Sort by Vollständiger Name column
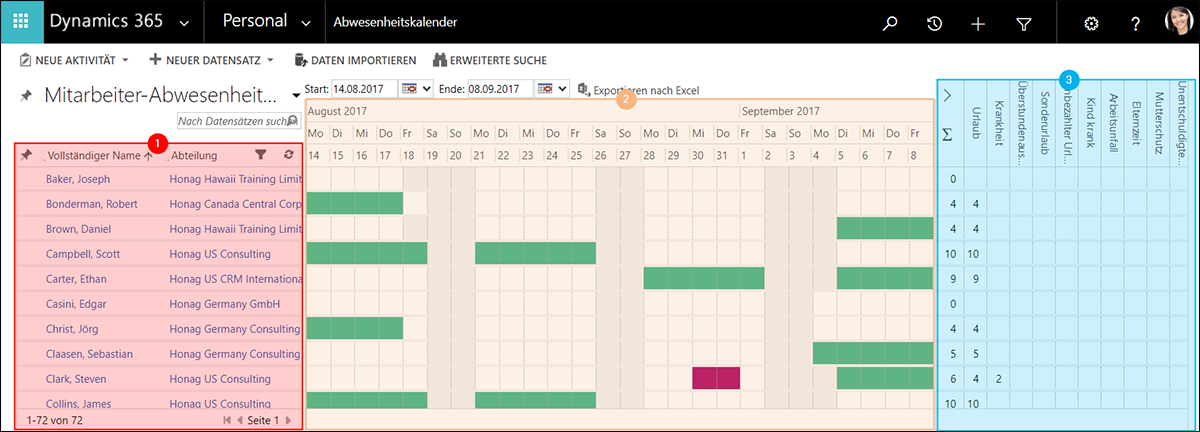The image size is (1200, 432). pyautogui.click(x=101, y=155)
